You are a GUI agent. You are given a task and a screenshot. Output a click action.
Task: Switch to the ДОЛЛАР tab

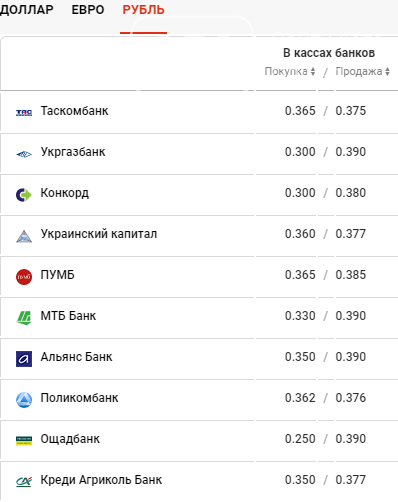pos(27,10)
